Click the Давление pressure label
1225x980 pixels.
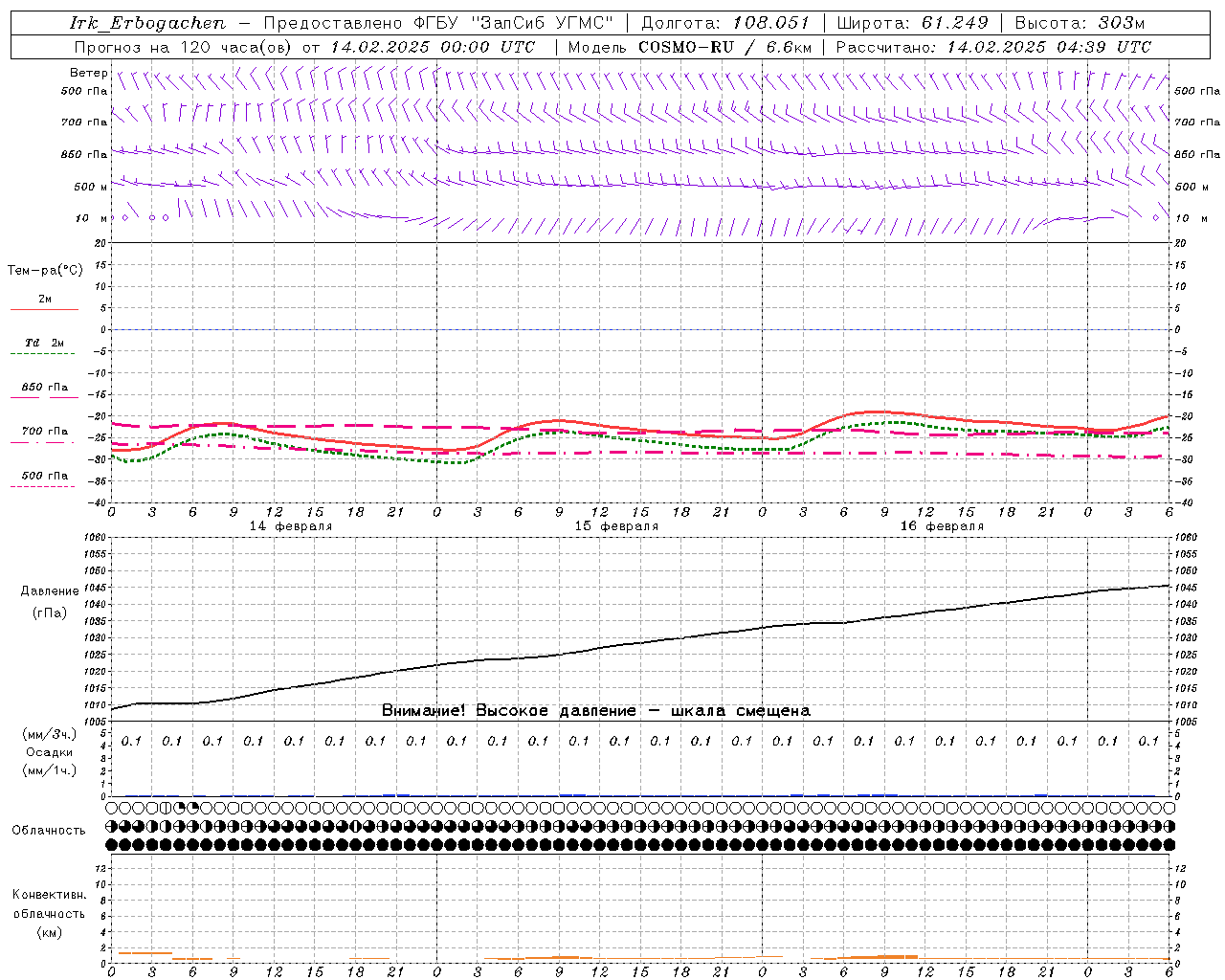(50, 591)
